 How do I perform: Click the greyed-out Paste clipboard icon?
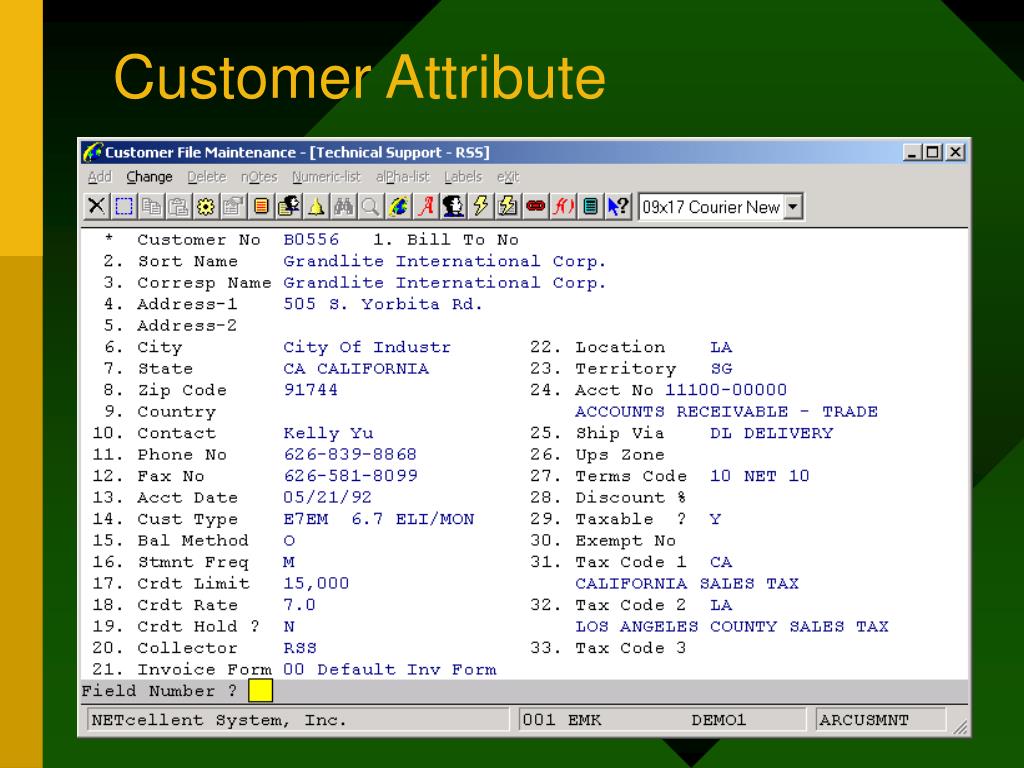pos(178,206)
